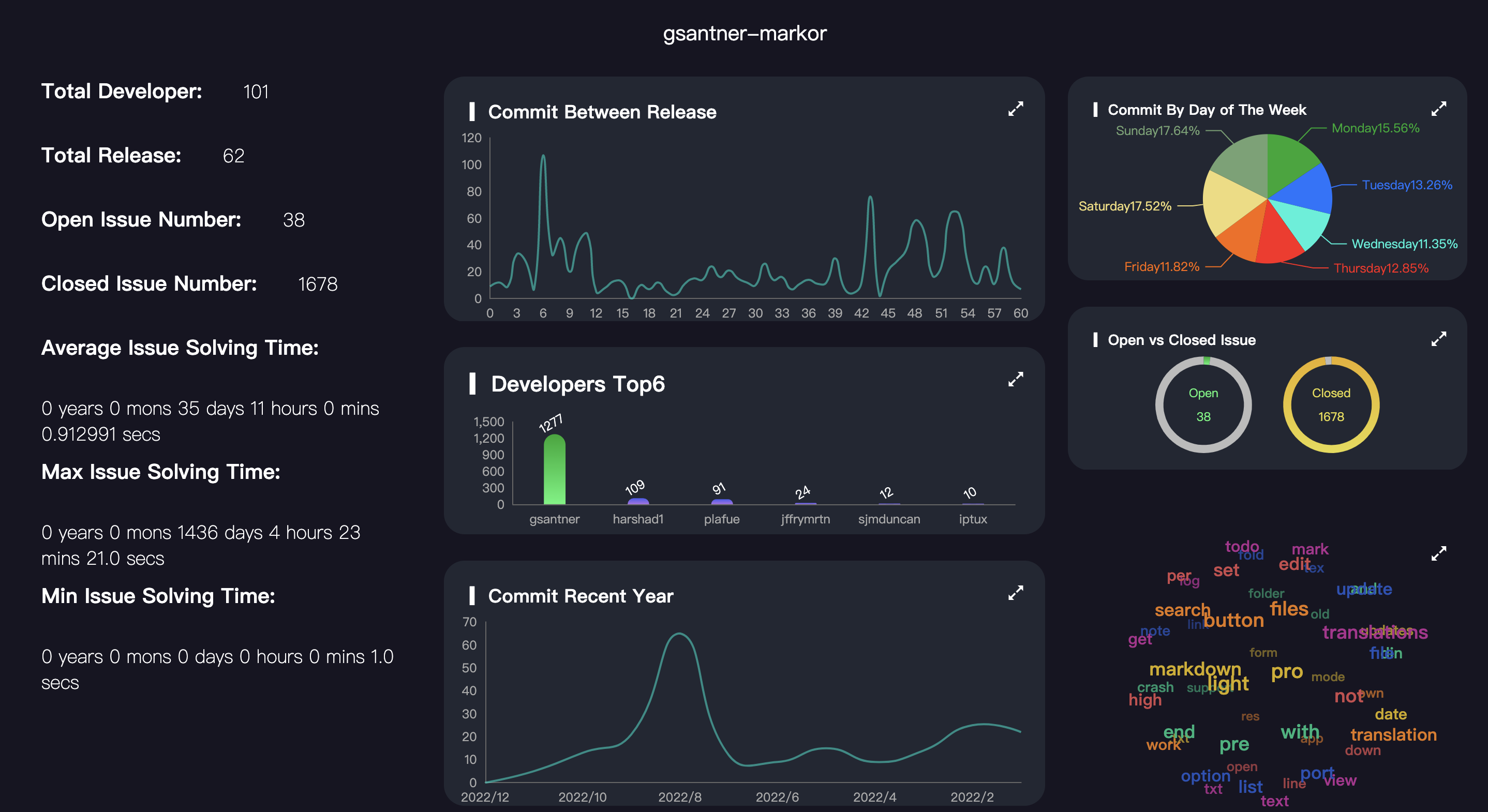Click the word 'button' in the cloud

coord(1234,620)
